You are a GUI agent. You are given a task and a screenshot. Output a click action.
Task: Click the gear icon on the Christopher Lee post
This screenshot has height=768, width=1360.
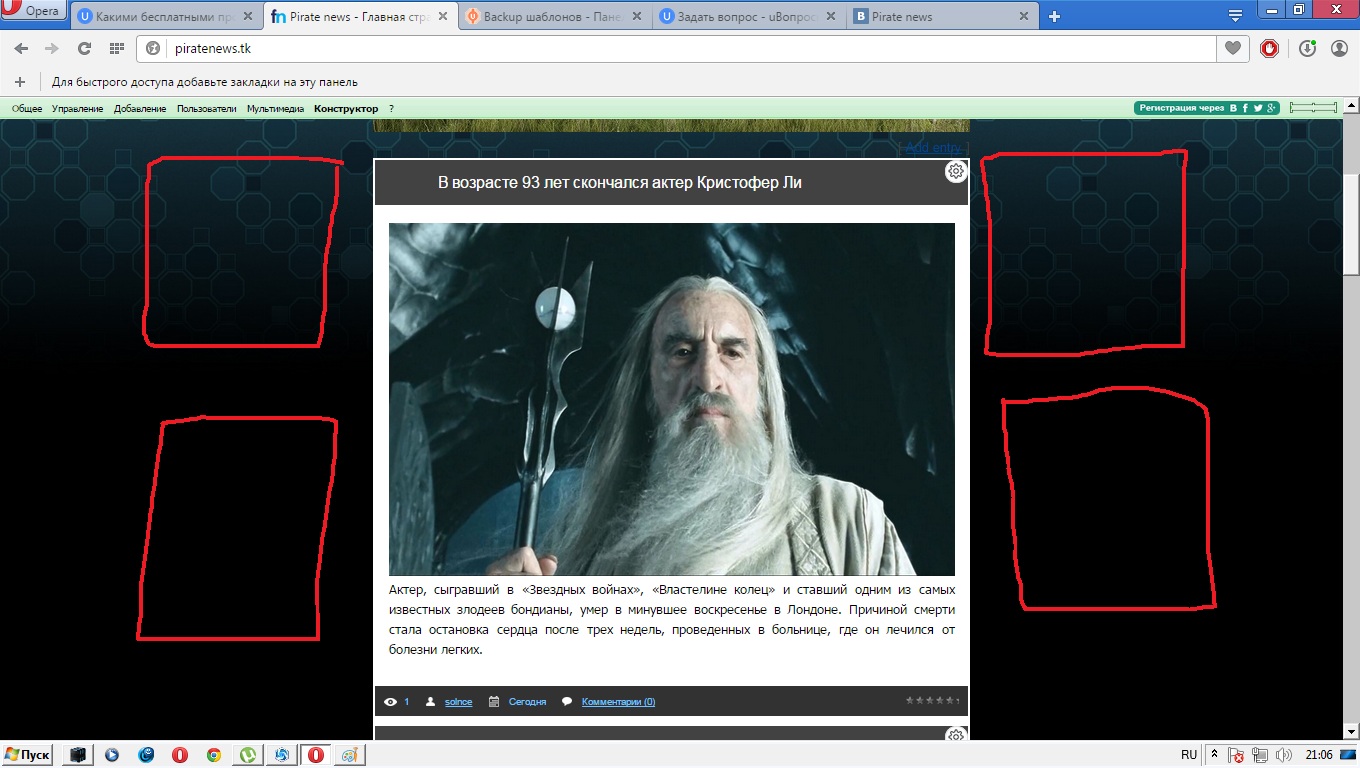pos(956,171)
